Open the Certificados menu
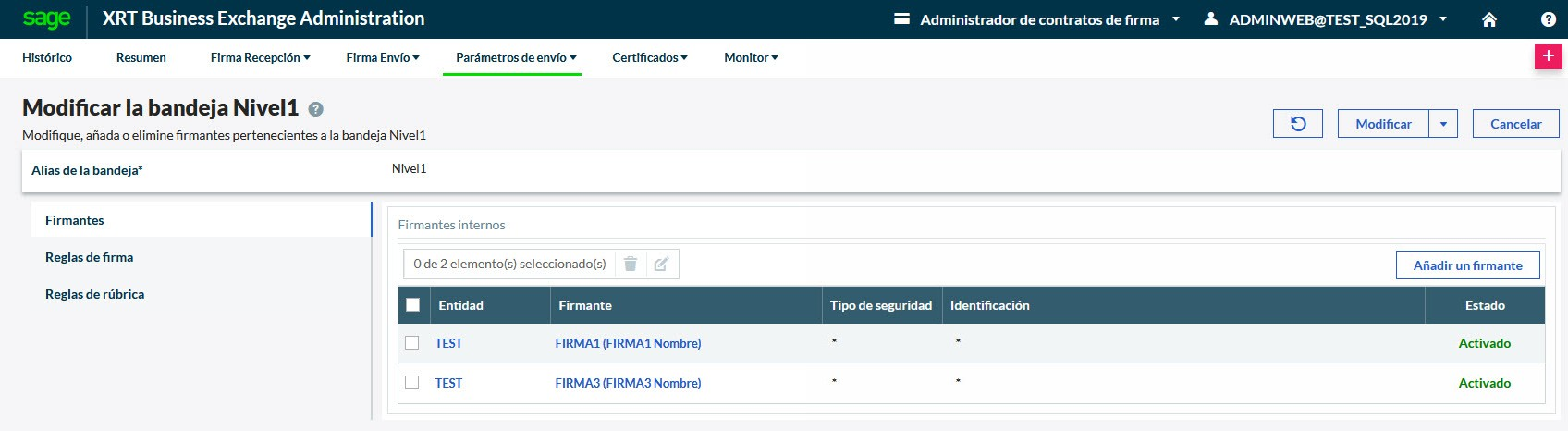 pyautogui.click(x=649, y=57)
